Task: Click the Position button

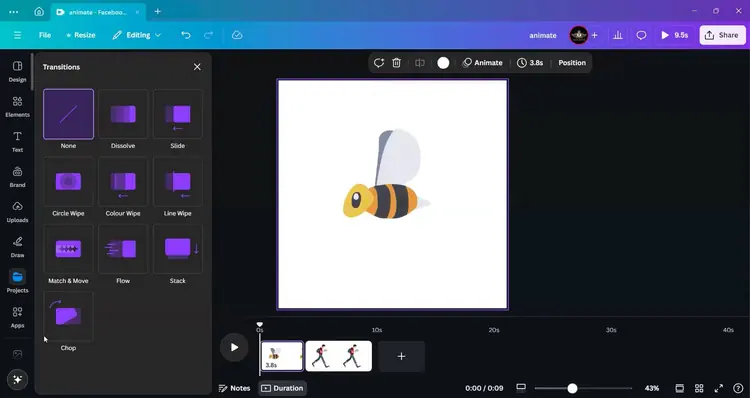Action: coord(572,63)
